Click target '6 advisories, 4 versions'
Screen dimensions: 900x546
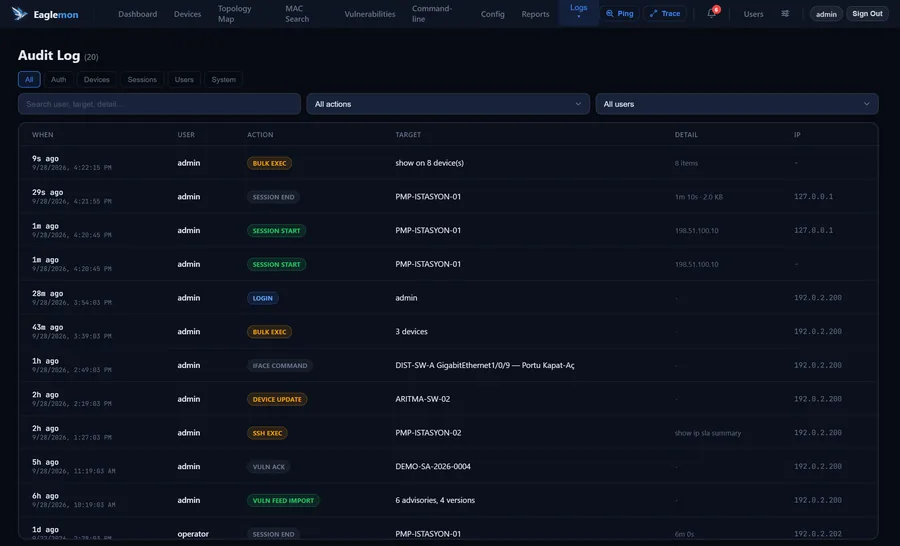(435, 501)
